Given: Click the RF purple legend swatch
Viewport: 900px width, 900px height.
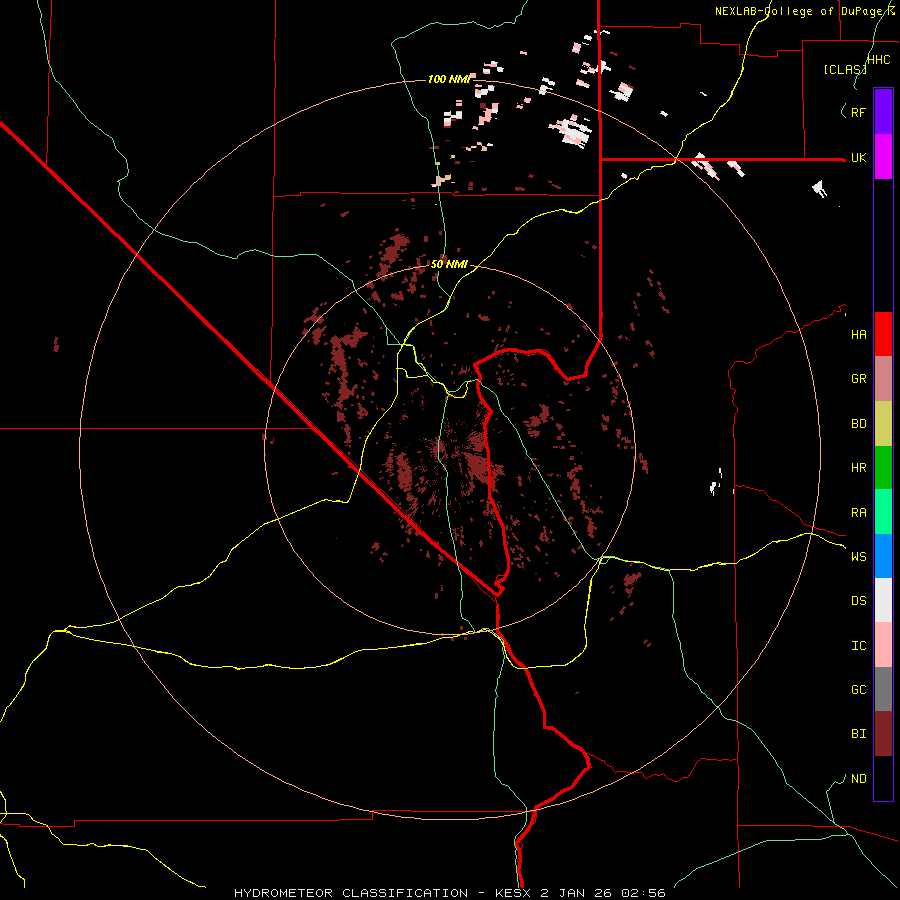Looking at the screenshot, I should pyautogui.click(x=883, y=112).
